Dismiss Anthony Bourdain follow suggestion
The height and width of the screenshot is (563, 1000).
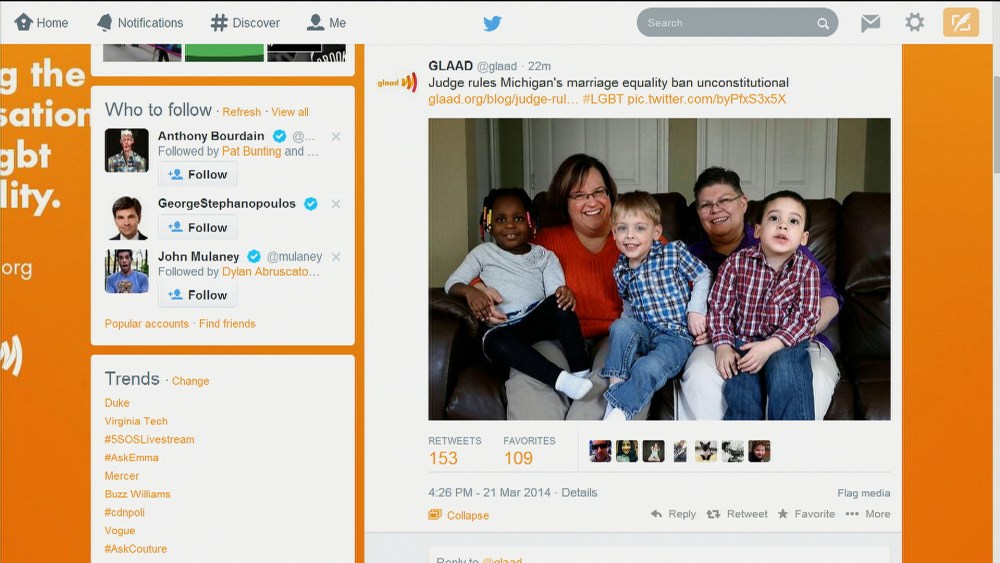[336, 136]
